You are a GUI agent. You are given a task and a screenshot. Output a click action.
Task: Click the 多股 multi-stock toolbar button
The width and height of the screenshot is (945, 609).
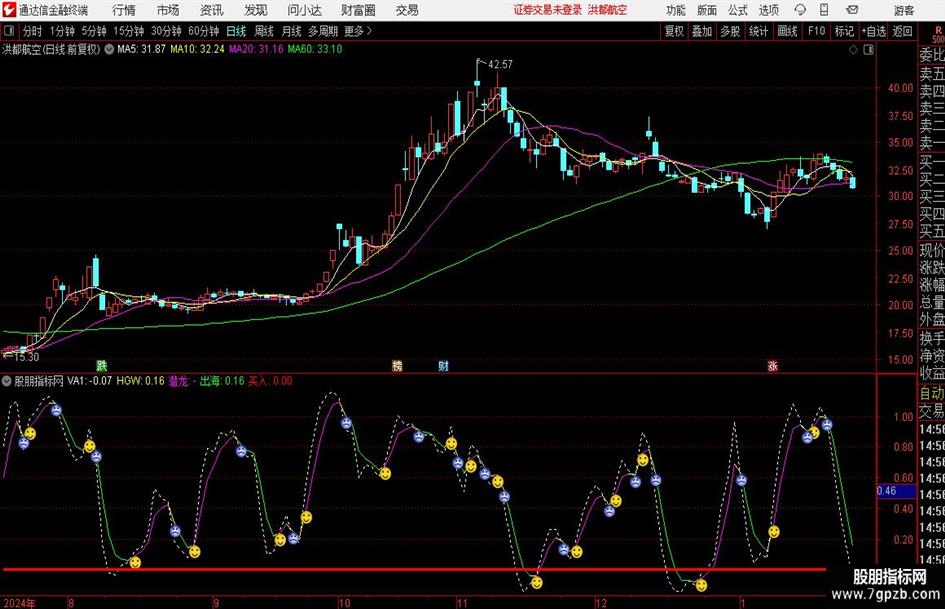coord(730,31)
